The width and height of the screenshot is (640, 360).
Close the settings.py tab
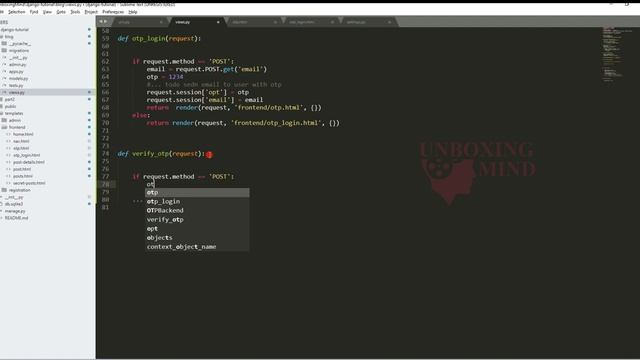(389, 22)
